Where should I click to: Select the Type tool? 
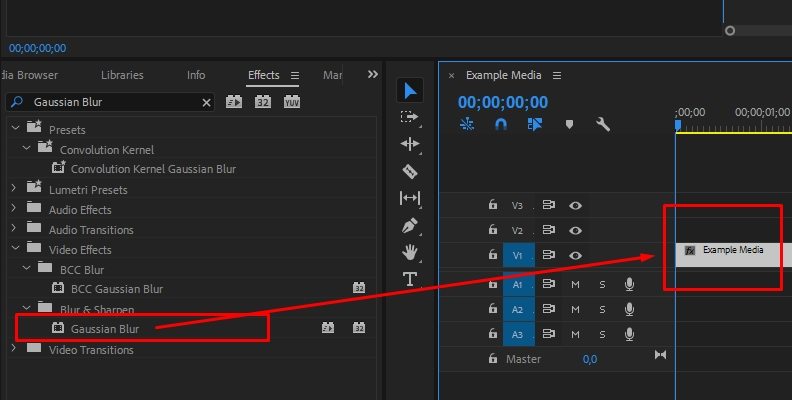pyautogui.click(x=410, y=279)
